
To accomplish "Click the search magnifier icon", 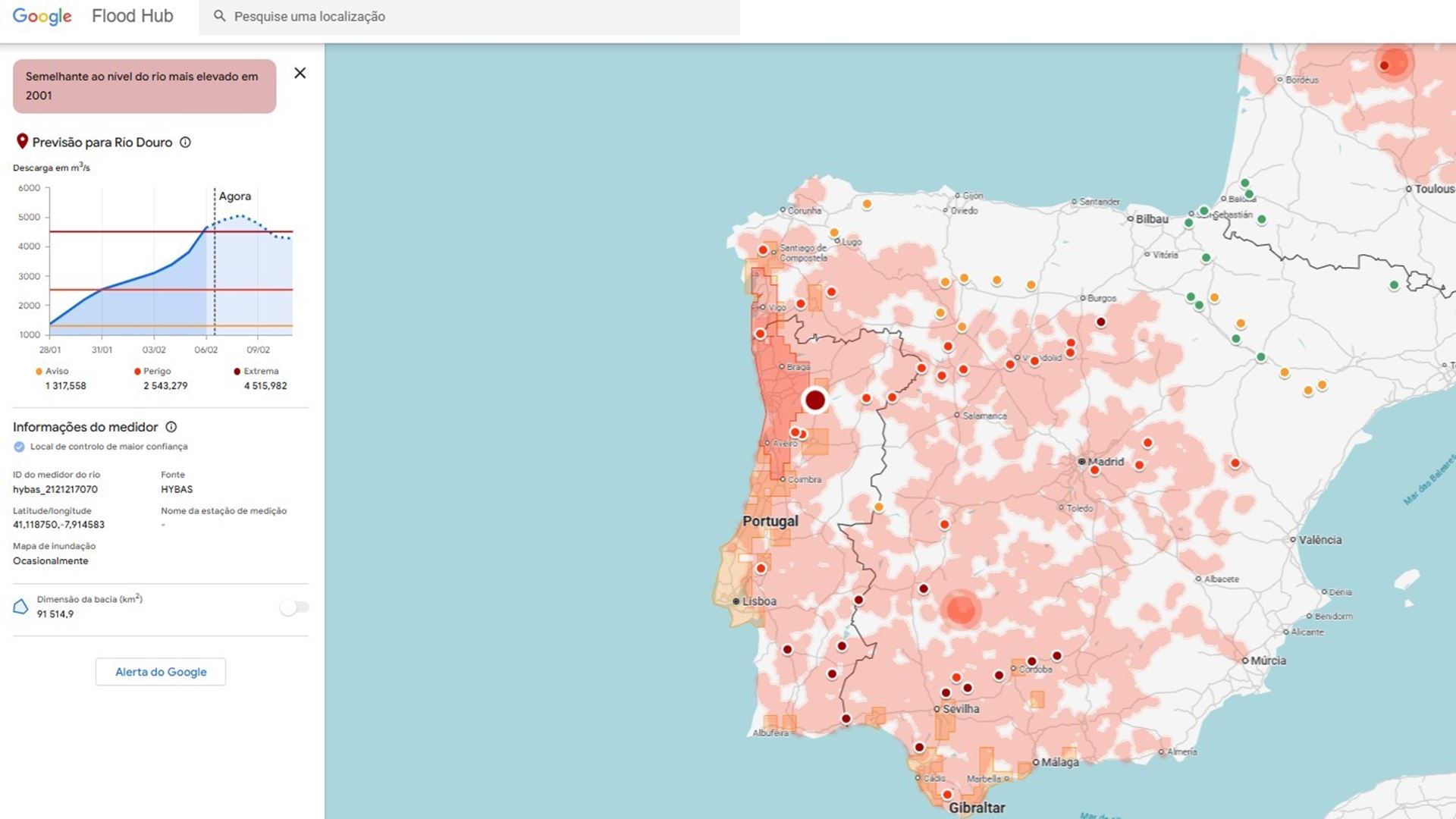I will click(219, 16).
